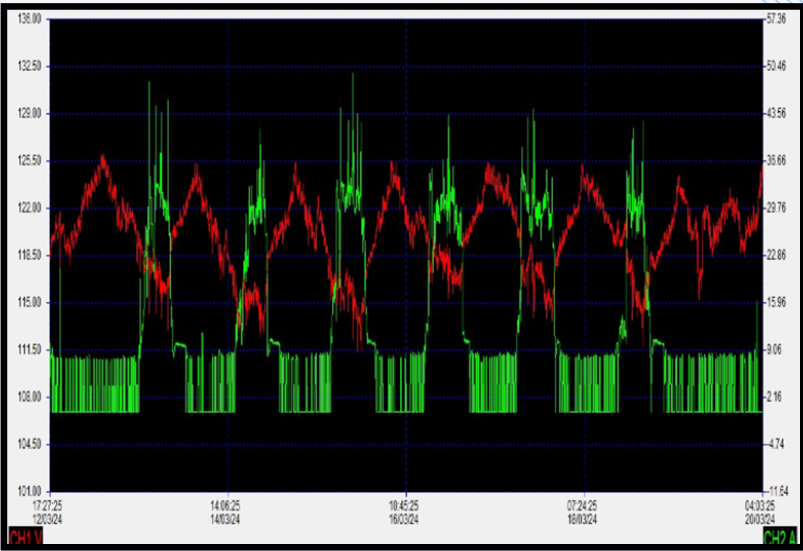The image size is (803, 551).
Task: Select the 14:06:25 14/03/24 time label
Action: [x=223, y=511]
